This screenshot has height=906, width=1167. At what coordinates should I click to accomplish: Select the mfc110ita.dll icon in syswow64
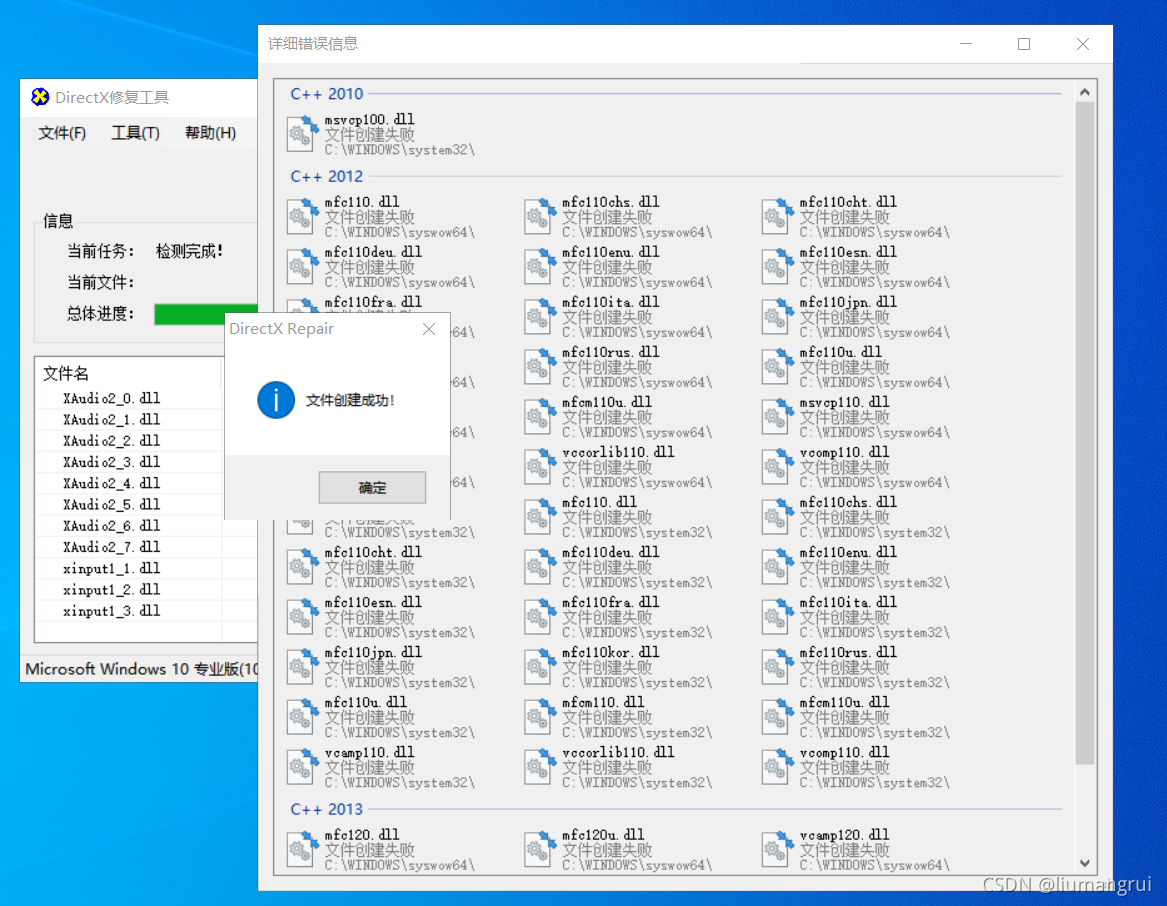point(540,316)
